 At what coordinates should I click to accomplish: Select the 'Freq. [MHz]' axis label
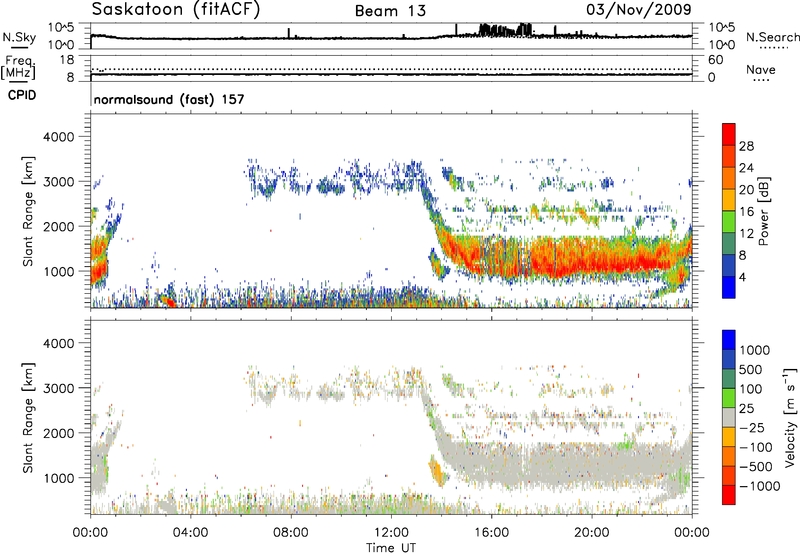click(18, 68)
